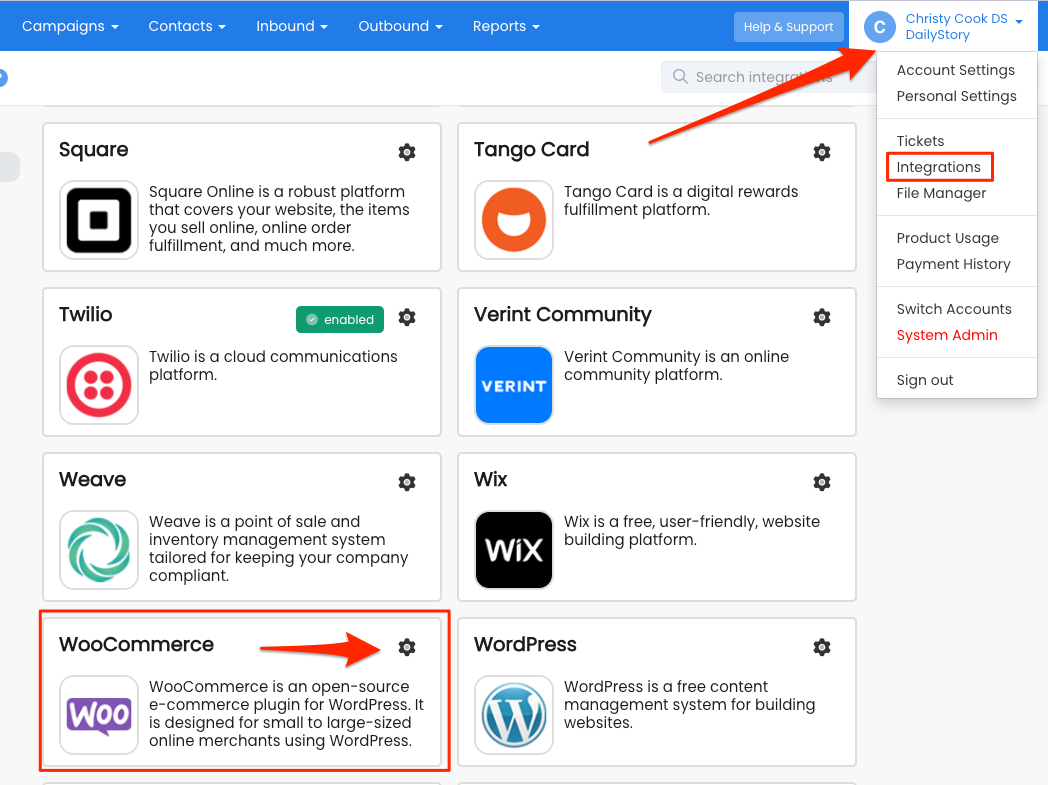Image resolution: width=1048 pixels, height=785 pixels.
Task: Select Integrations in the user menu
Action: coord(938,167)
